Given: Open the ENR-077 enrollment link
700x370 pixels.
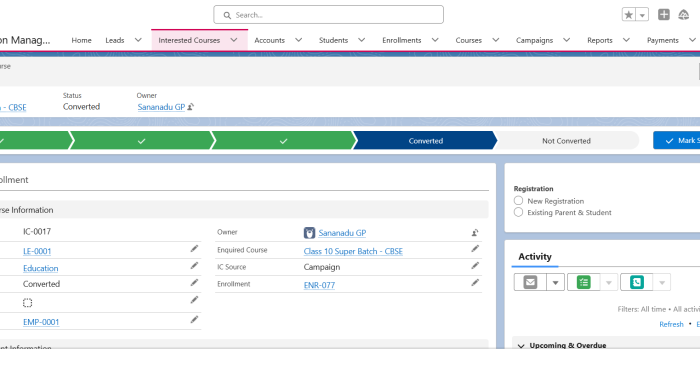Looking at the screenshot, I should coord(319,285).
